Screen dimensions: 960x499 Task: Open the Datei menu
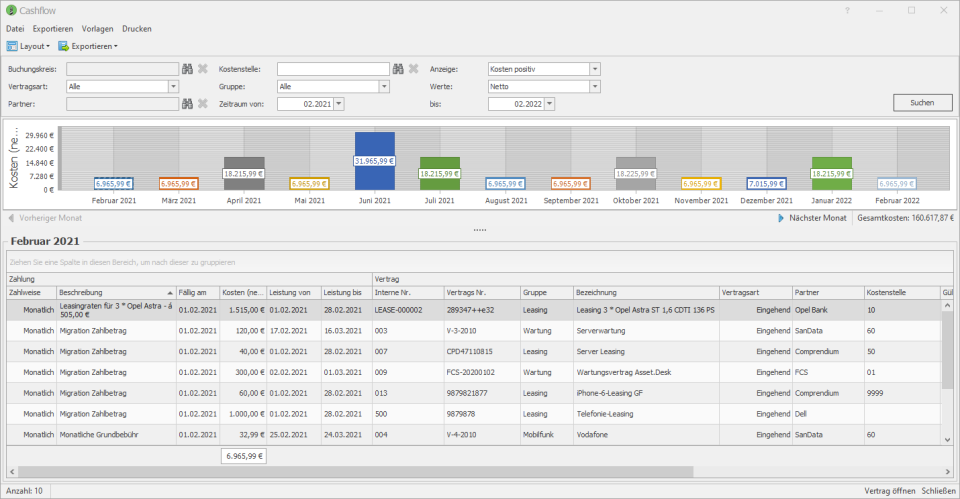(15, 29)
